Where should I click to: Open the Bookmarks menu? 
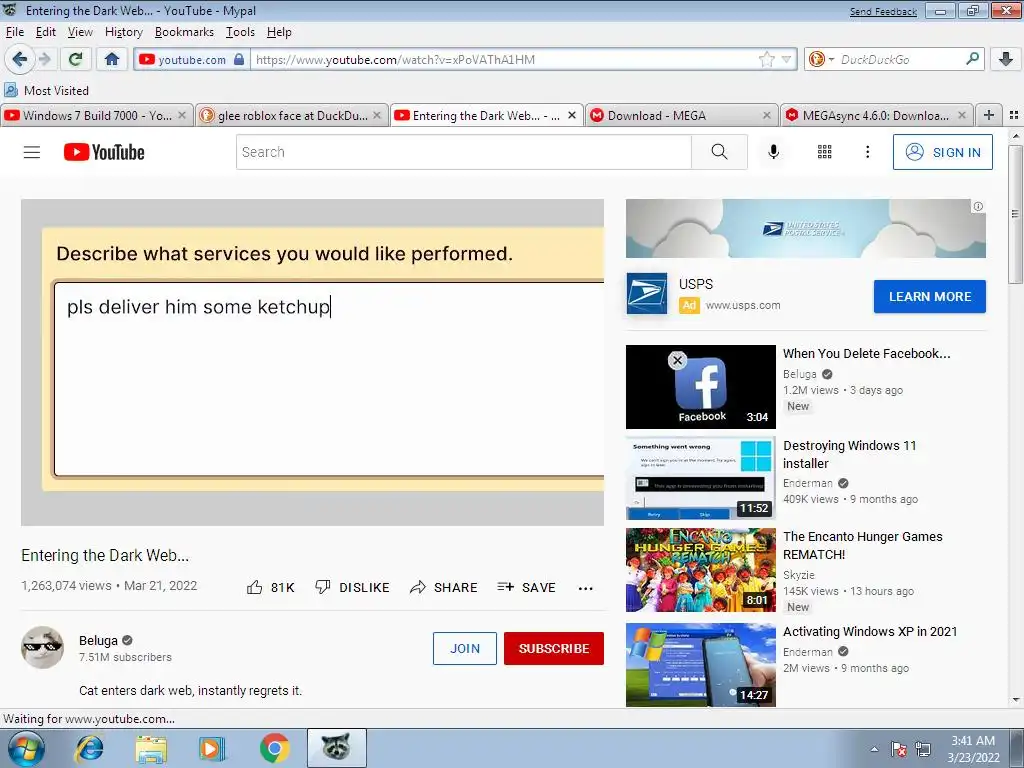184,32
